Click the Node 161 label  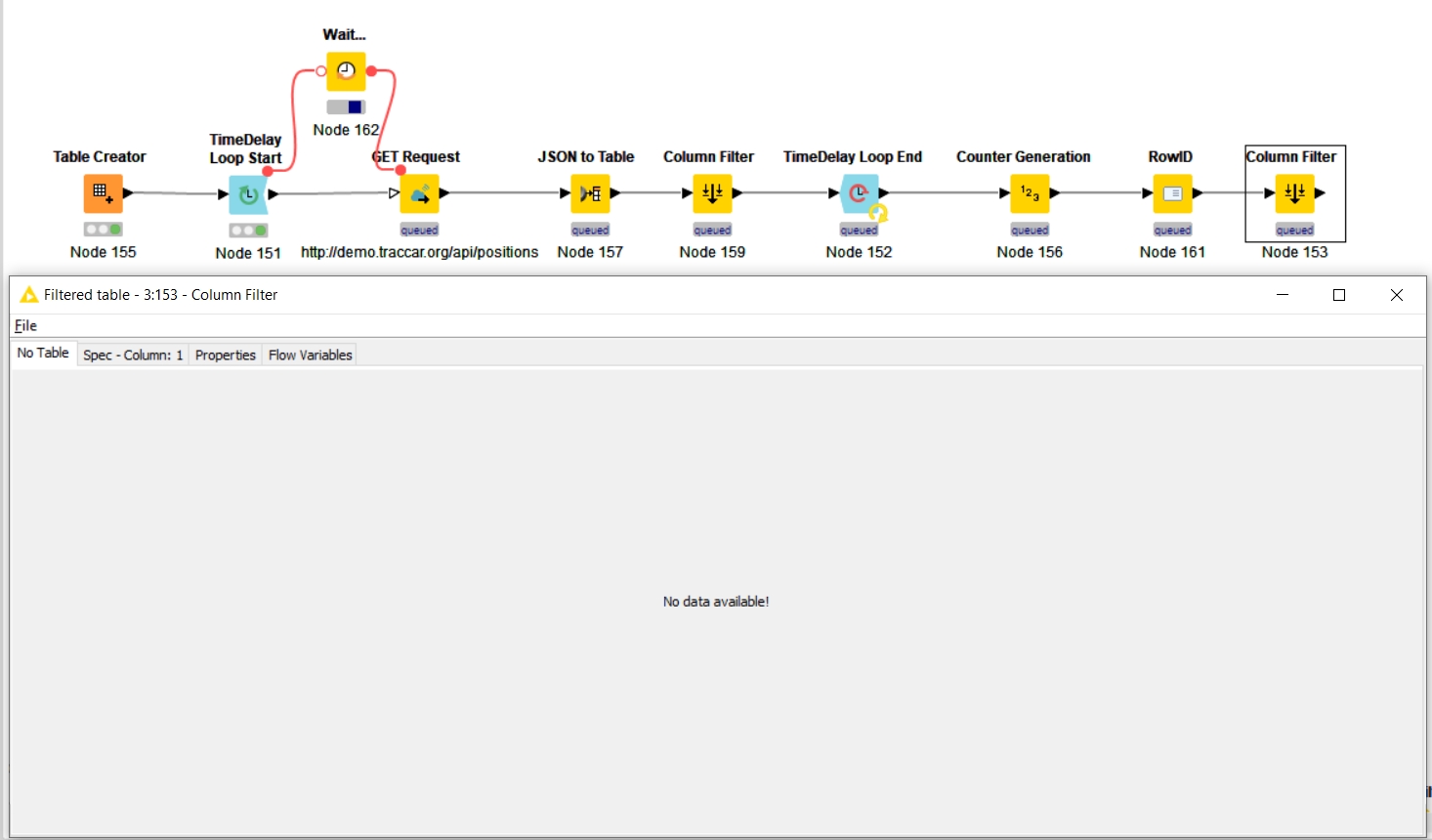click(1172, 252)
